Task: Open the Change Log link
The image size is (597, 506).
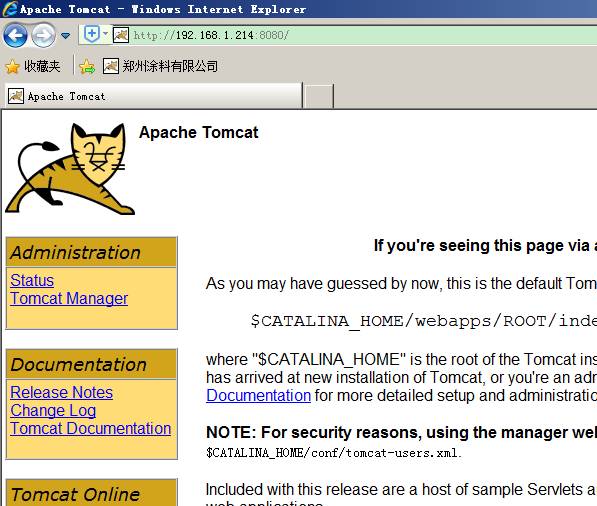Action: pos(53,410)
